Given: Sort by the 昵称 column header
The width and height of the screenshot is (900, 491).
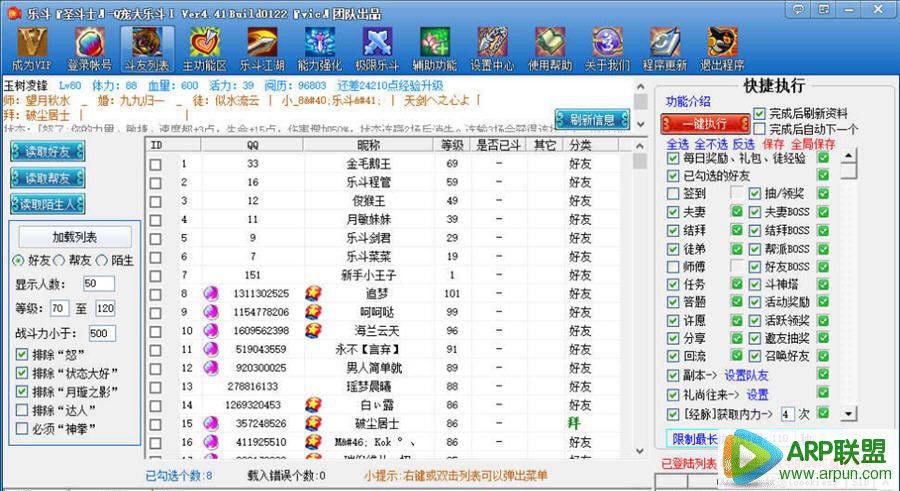Looking at the screenshot, I should (368, 145).
